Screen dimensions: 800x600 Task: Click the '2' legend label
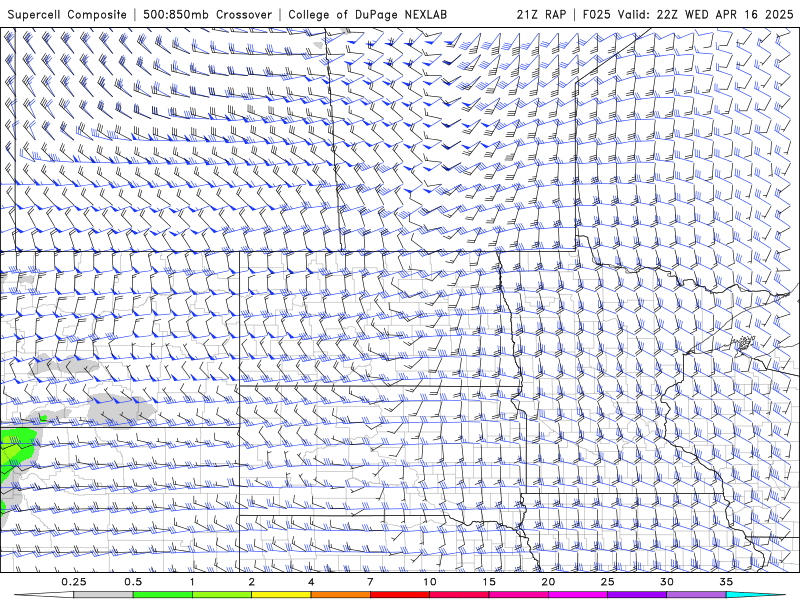click(252, 582)
